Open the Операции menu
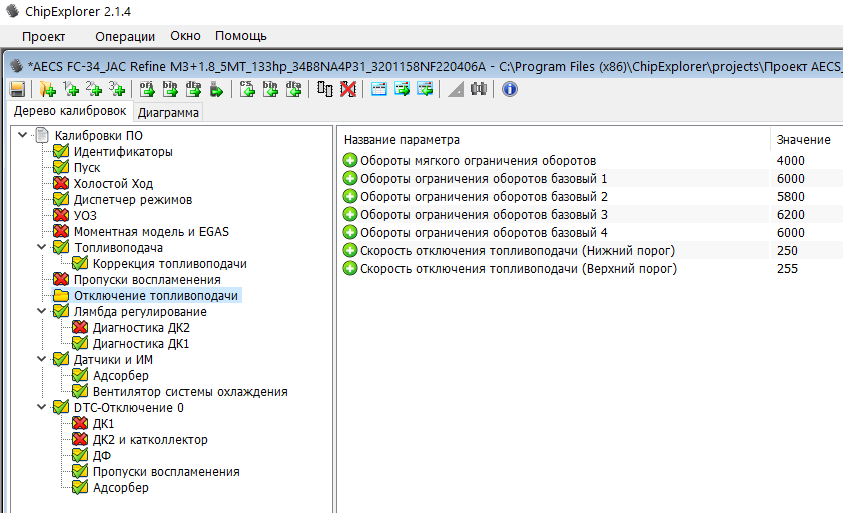The image size is (843, 513). coord(125,36)
